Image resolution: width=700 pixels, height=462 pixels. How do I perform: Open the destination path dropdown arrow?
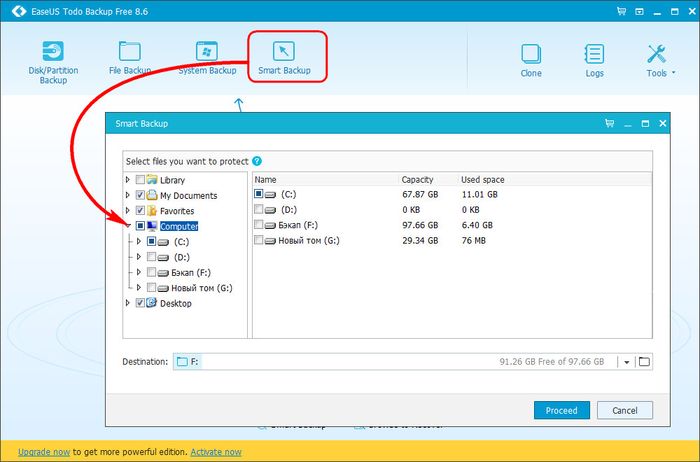coord(625,362)
